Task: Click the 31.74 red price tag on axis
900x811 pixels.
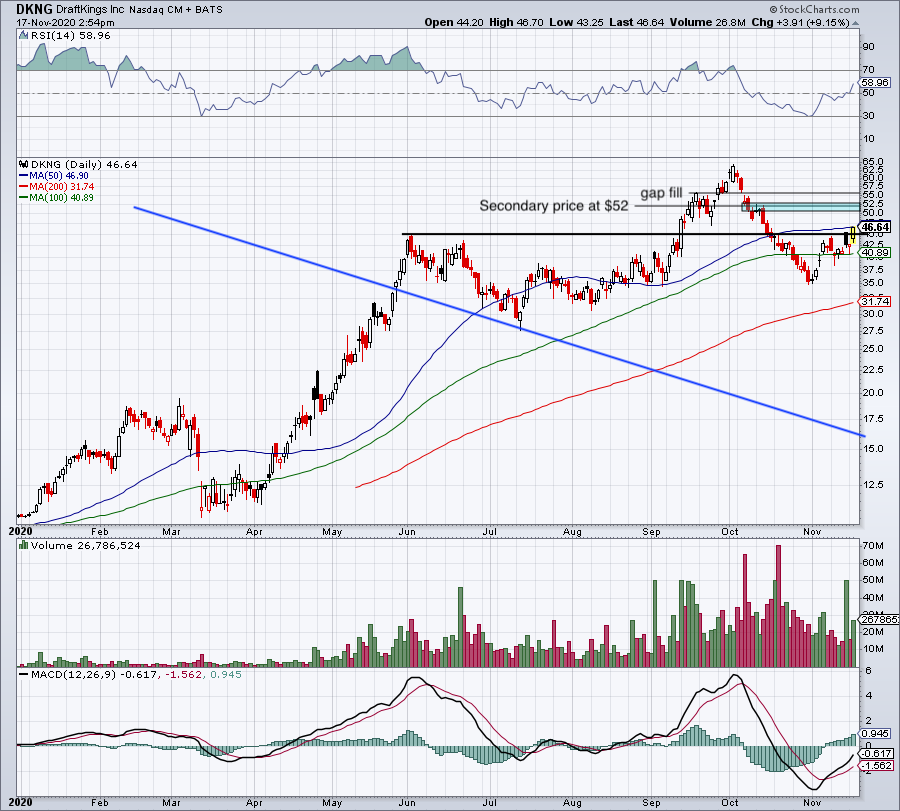Action: pyautogui.click(x=875, y=301)
